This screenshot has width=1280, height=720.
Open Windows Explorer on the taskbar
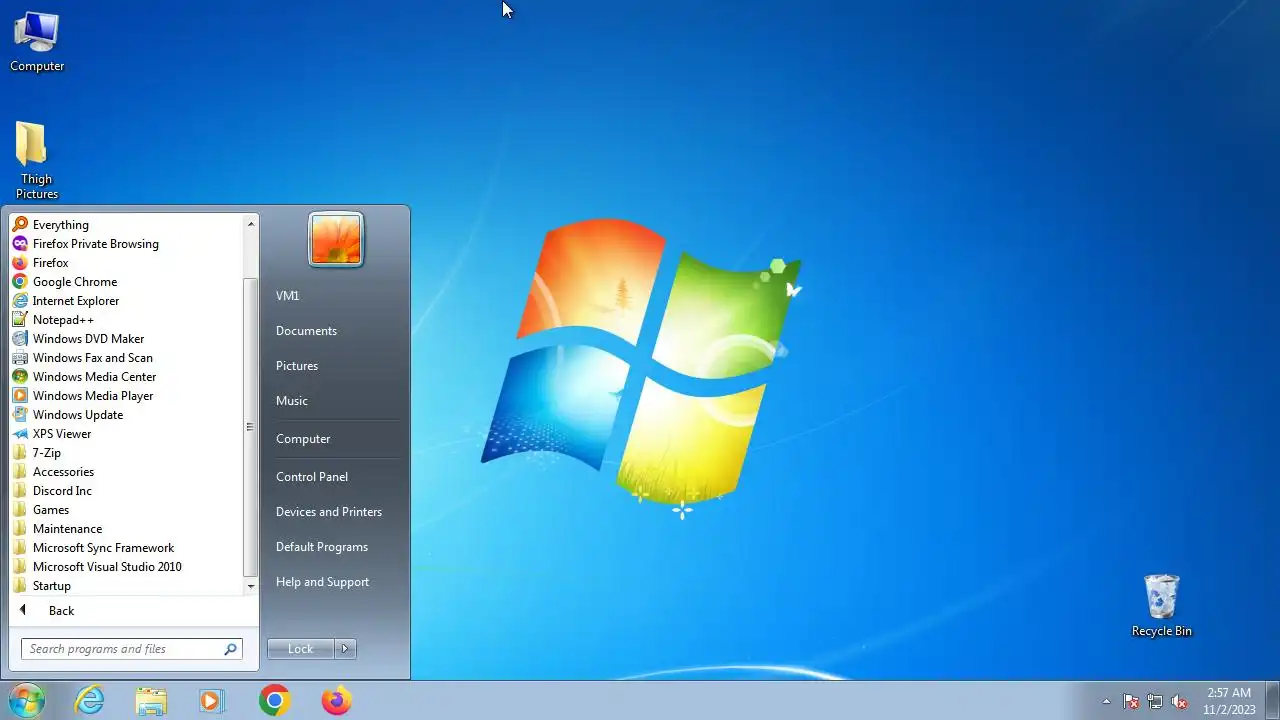151,701
